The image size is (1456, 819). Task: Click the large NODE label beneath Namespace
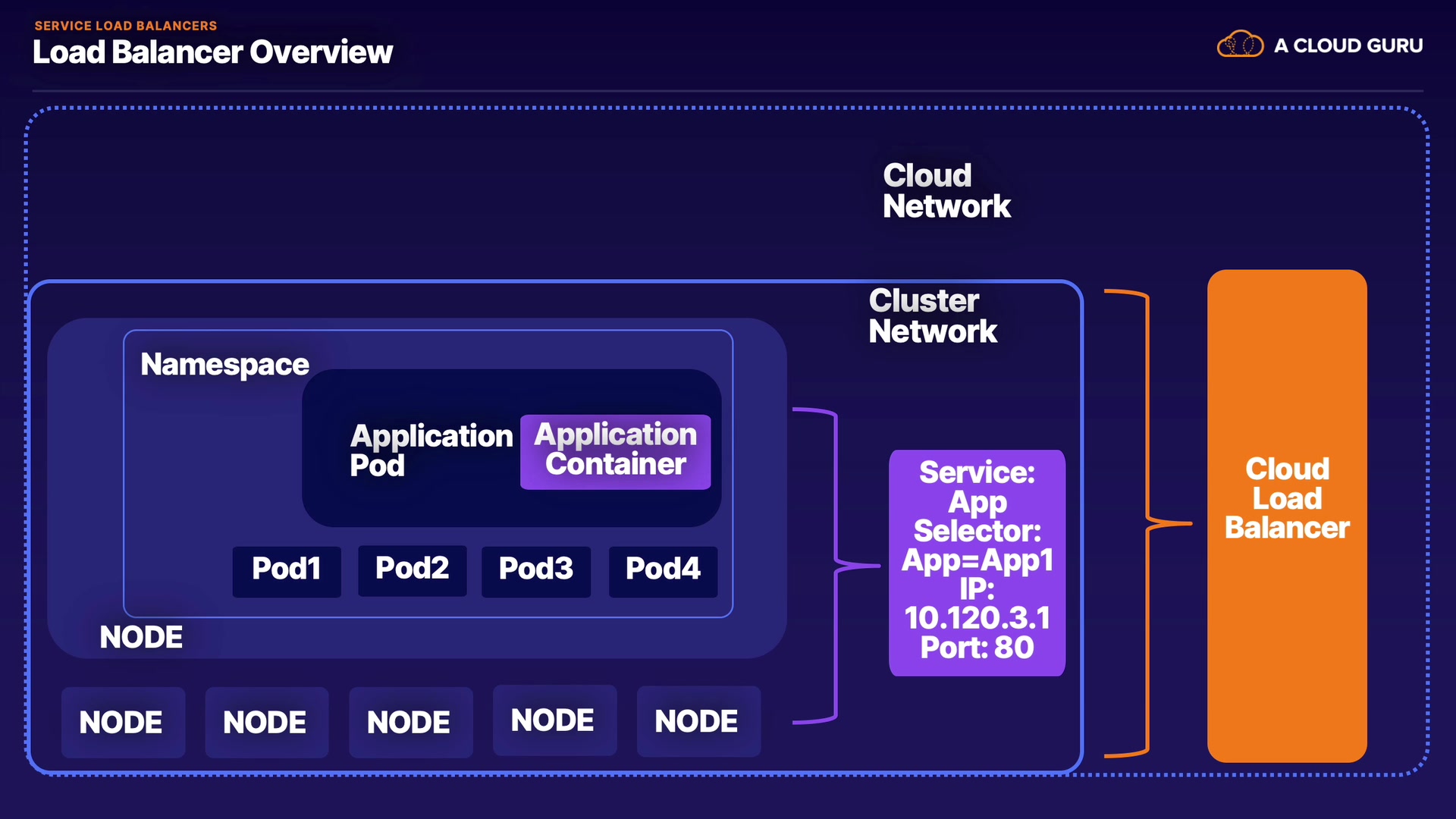coord(141,638)
